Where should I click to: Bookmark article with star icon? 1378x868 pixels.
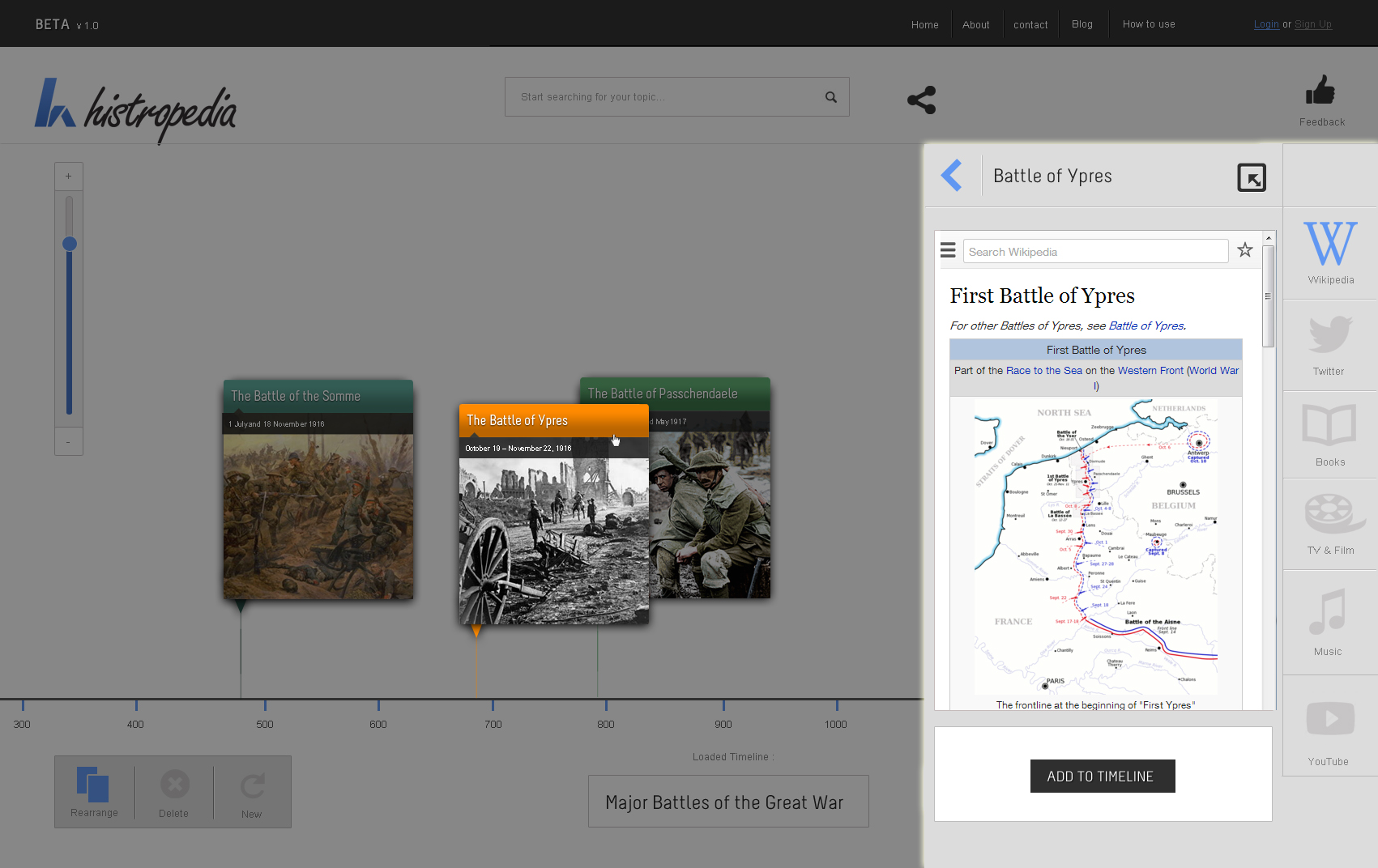1245,250
